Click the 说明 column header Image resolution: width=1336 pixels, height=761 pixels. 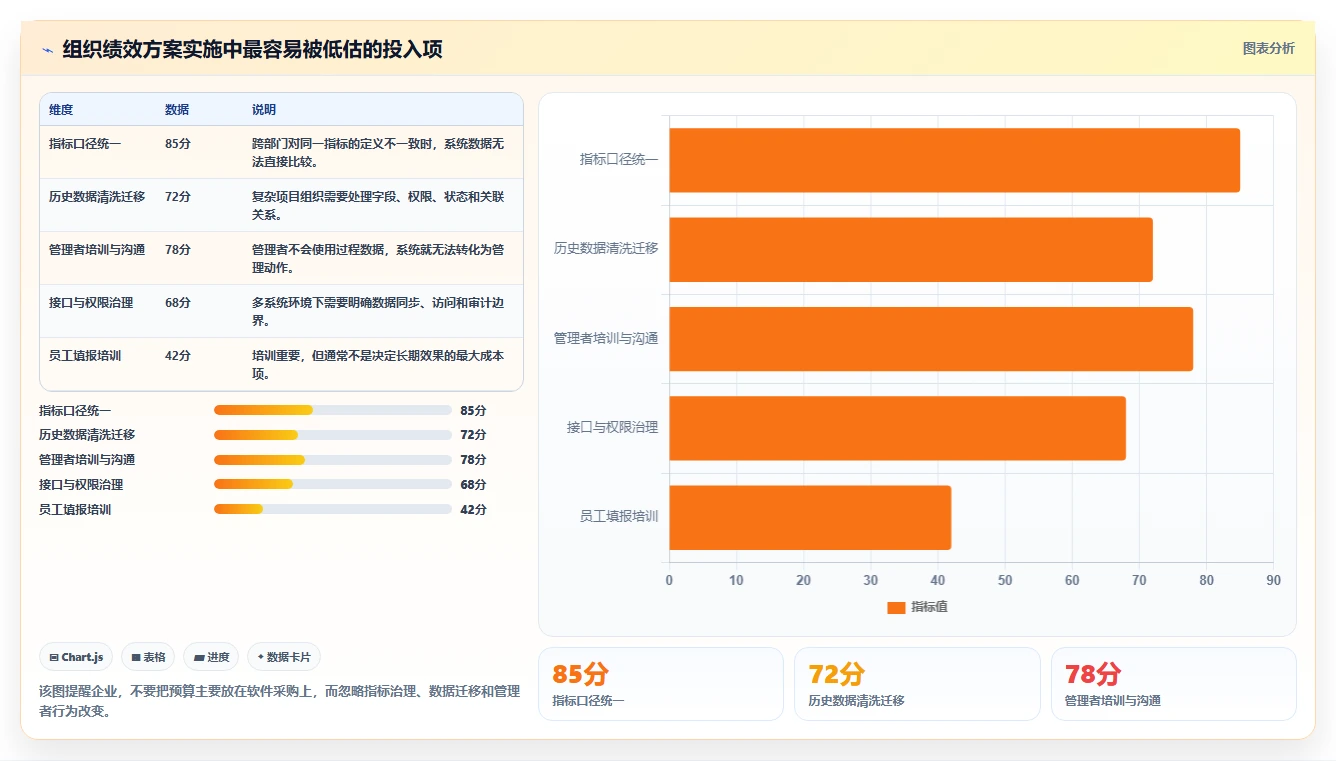point(264,110)
